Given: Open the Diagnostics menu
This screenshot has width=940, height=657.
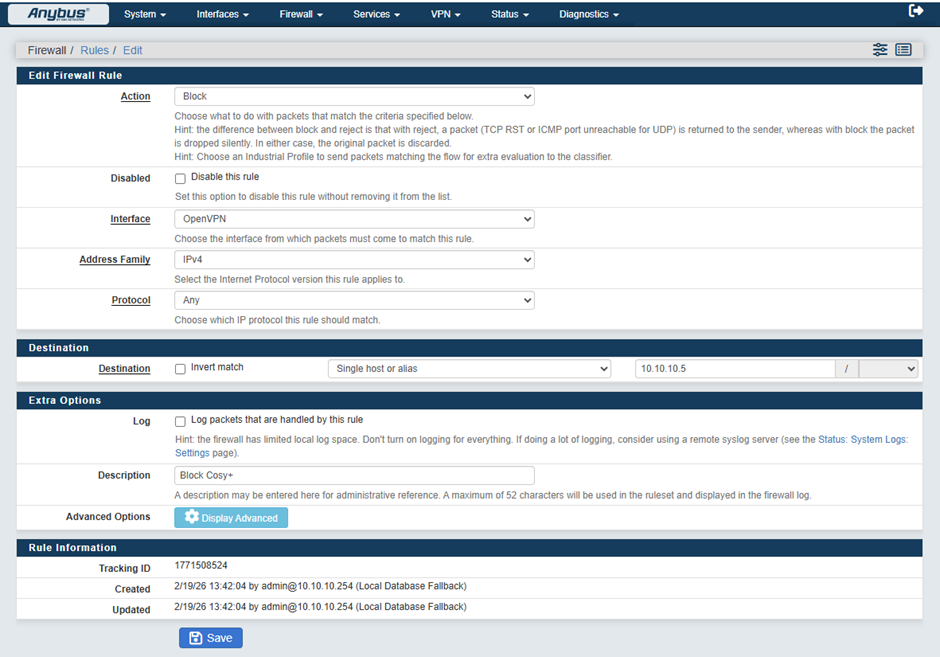Looking at the screenshot, I should point(588,15).
